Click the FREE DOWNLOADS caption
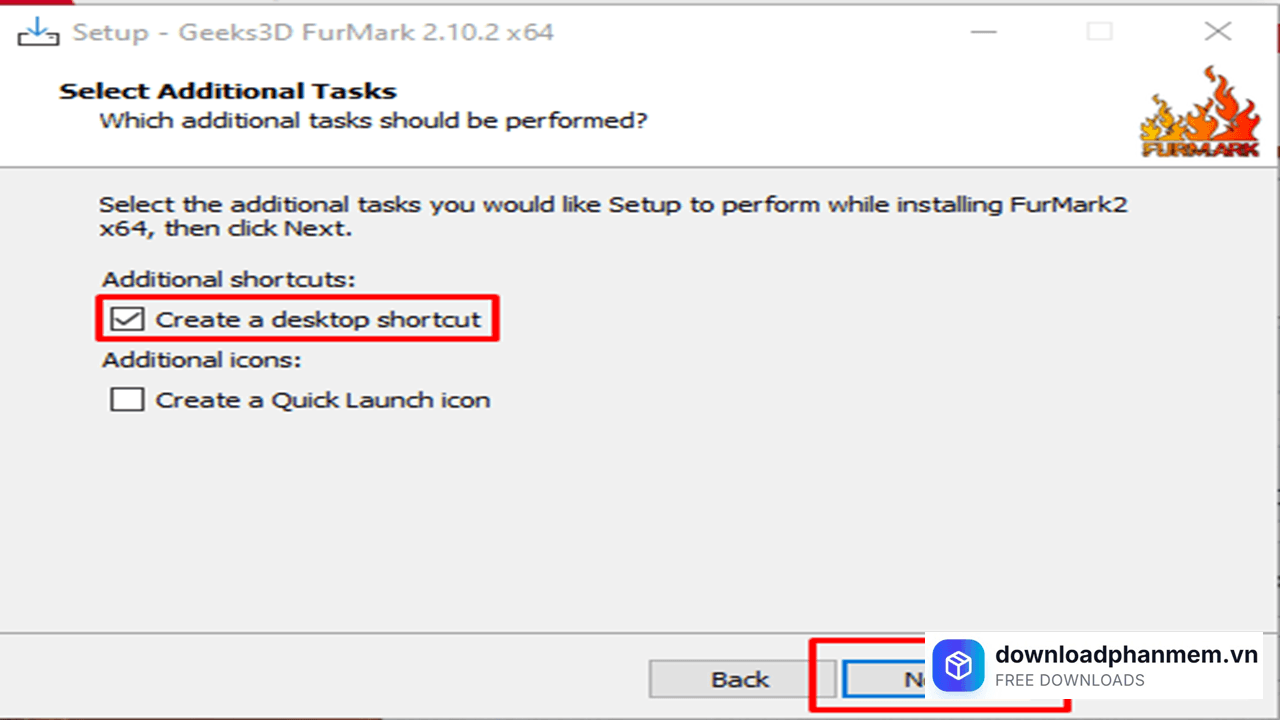The image size is (1280, 720). click(1069, 681)
